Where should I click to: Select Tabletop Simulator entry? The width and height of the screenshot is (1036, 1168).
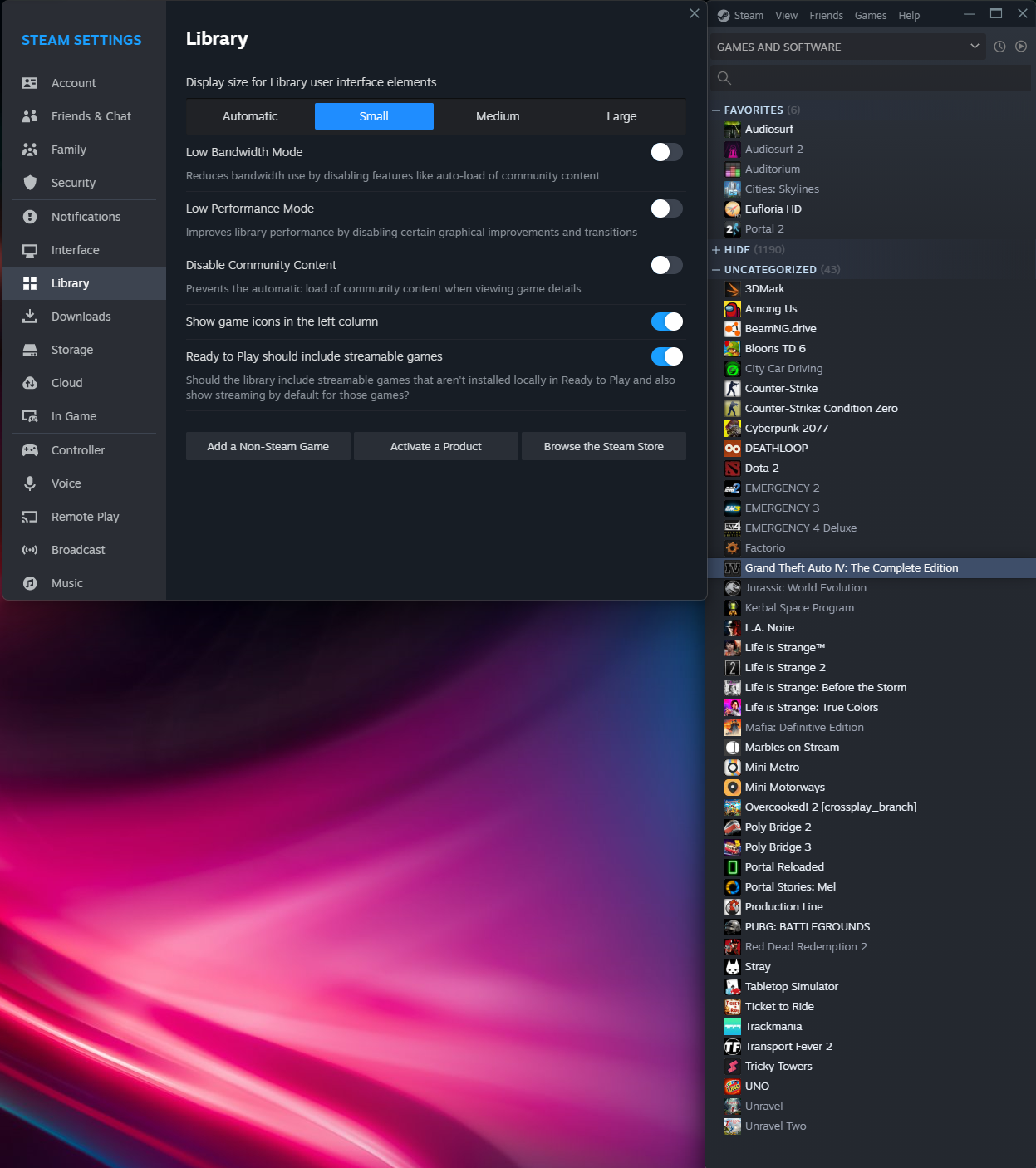click(872, 987)
